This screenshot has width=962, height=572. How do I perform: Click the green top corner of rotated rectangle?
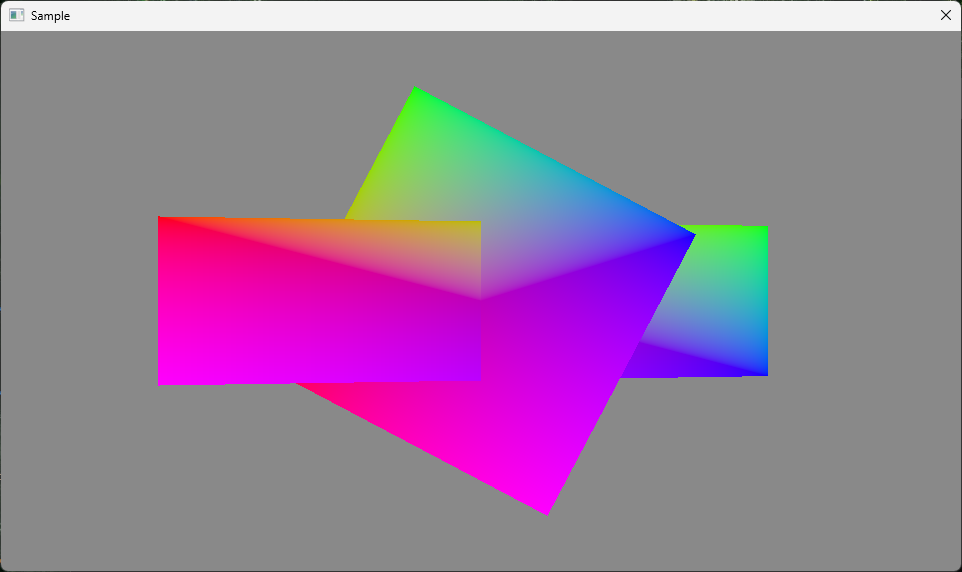(x=415, y=91)
